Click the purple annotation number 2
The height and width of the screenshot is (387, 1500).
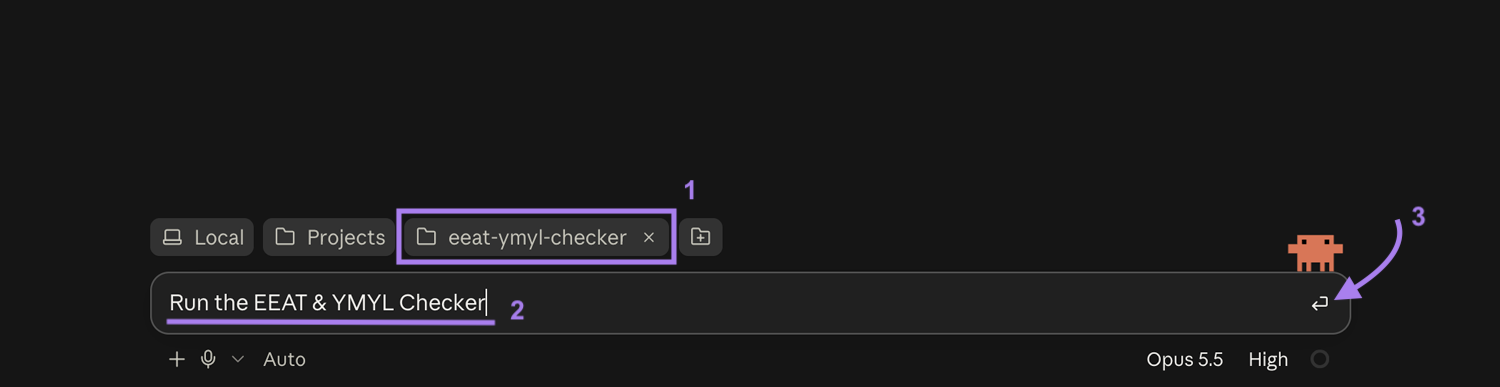(517, 310)
